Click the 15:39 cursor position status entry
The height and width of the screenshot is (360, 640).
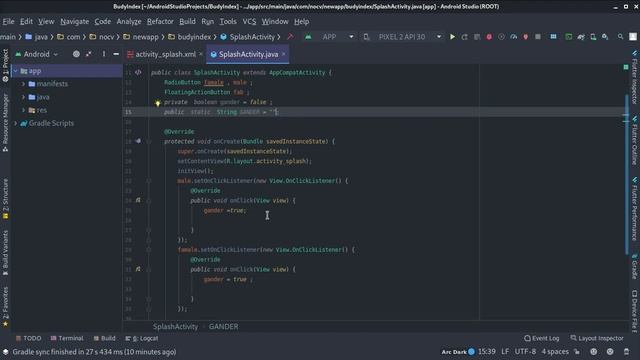(487, 351)
